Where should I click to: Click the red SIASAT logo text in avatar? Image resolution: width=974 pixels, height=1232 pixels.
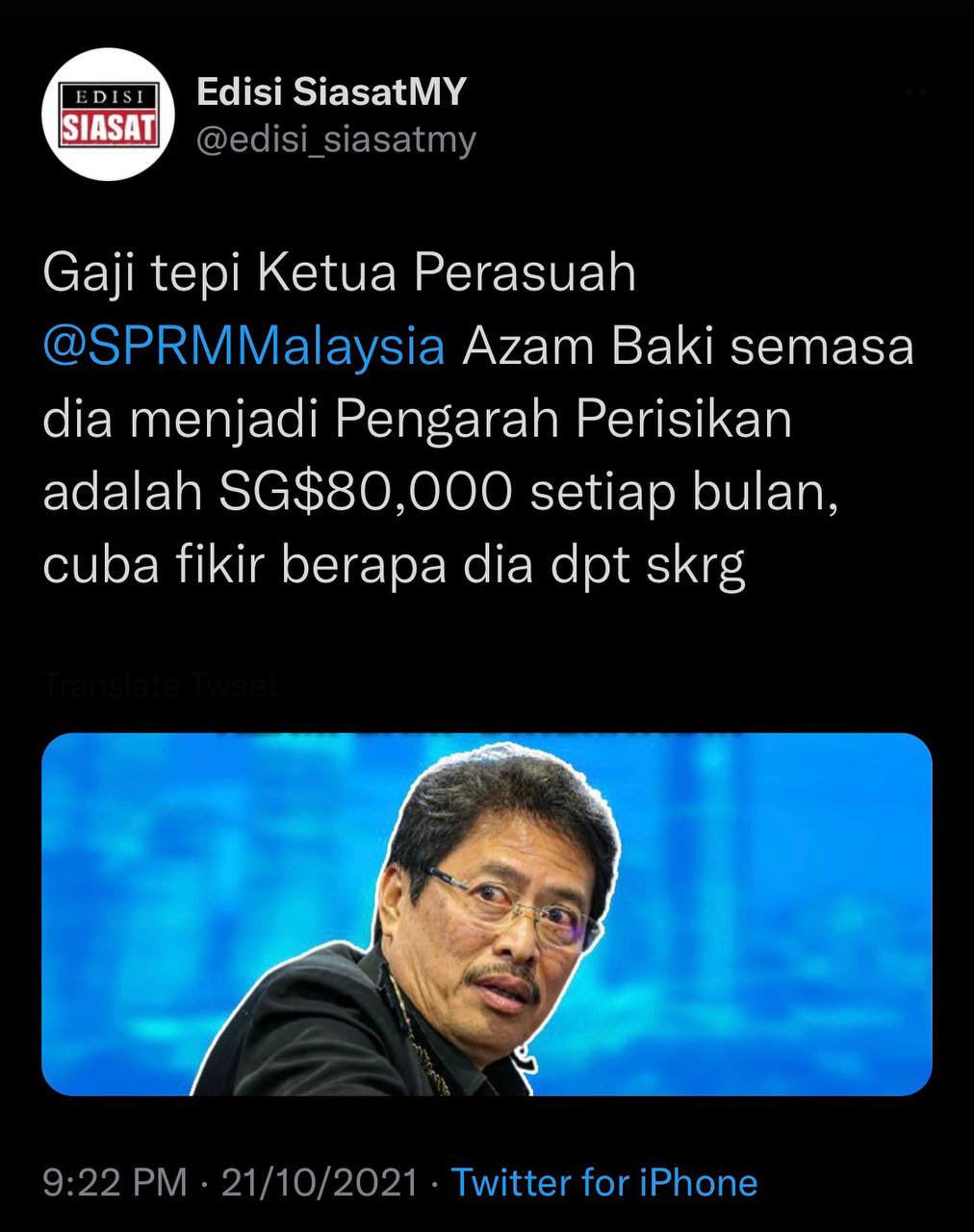pos(109,129)
